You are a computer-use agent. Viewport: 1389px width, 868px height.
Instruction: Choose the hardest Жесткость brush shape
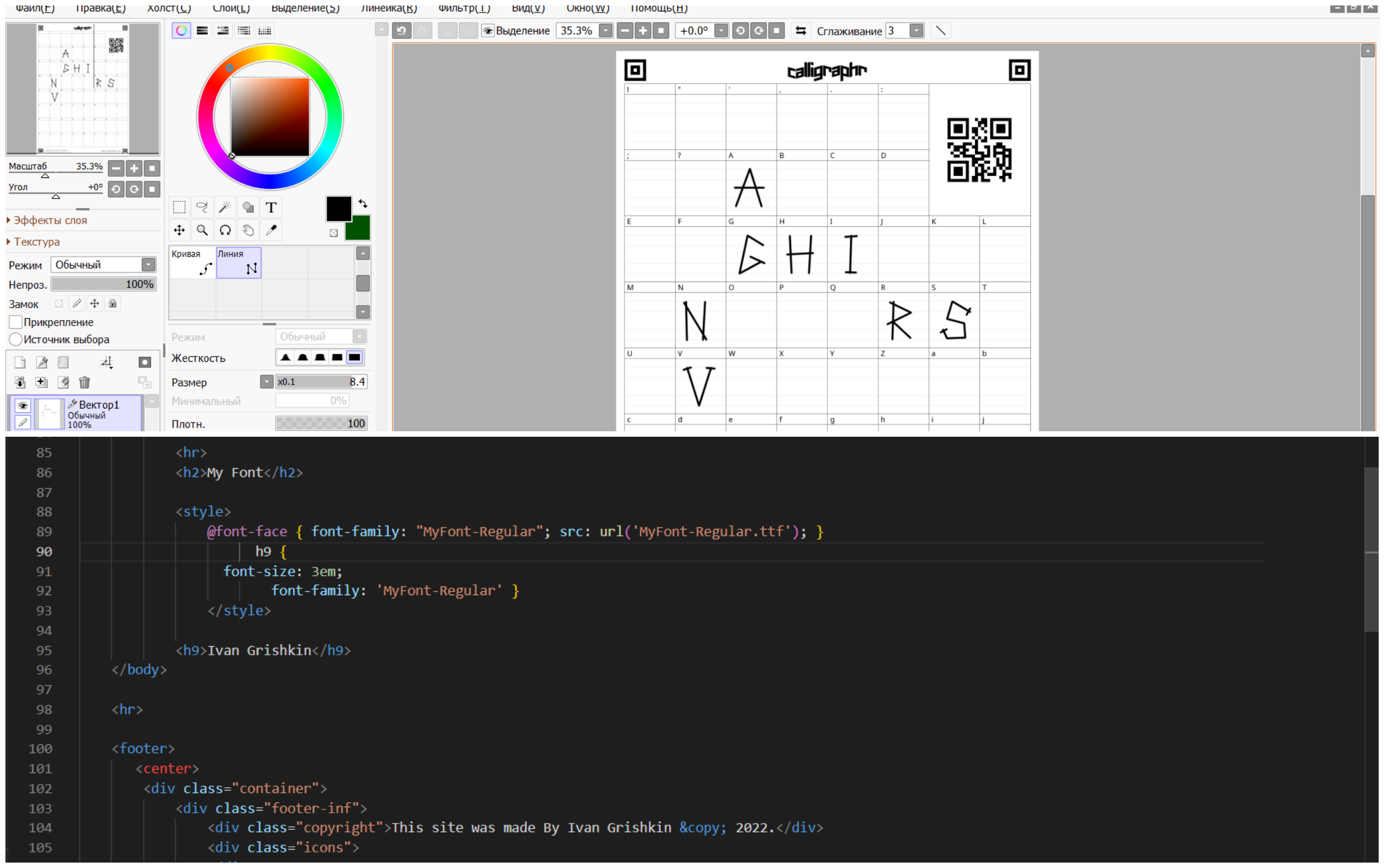[x=355, y=358]
